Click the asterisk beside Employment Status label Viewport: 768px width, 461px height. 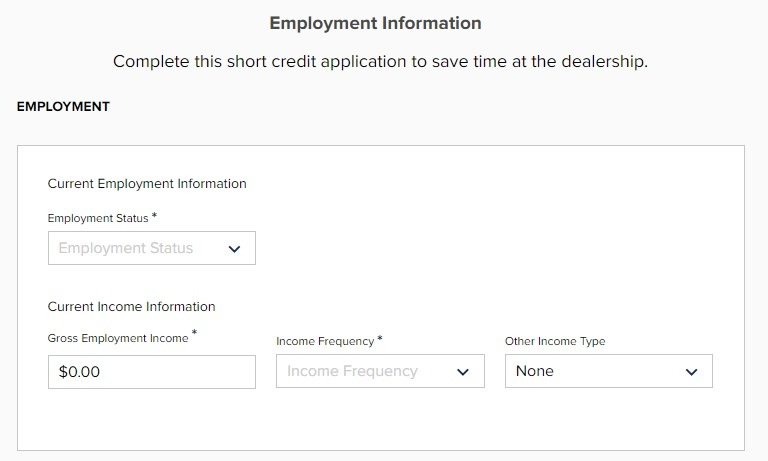154,216
